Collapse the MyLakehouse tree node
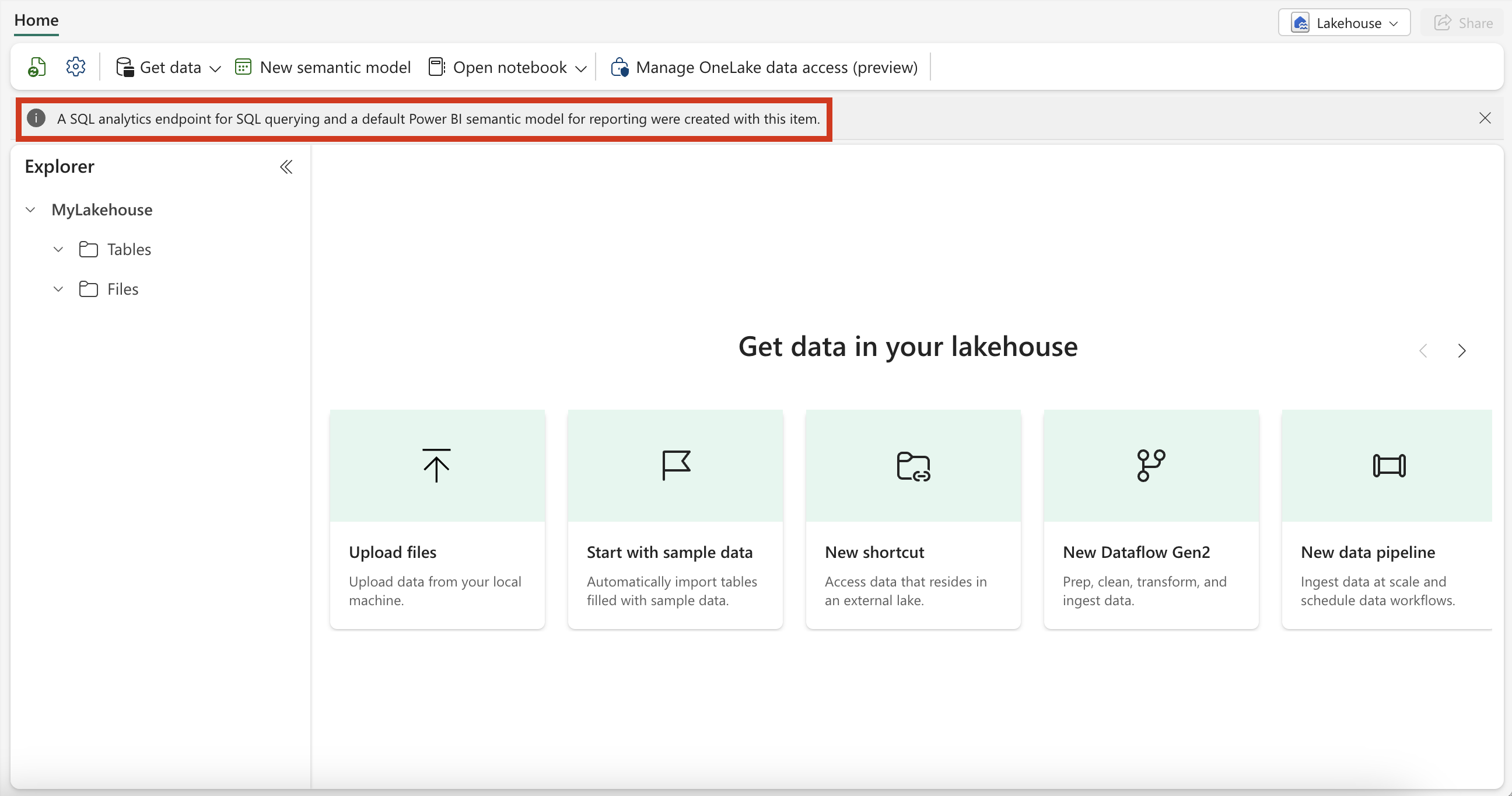Image resolution: width=1512 pixels, height=796 pixels. (30, 210)
